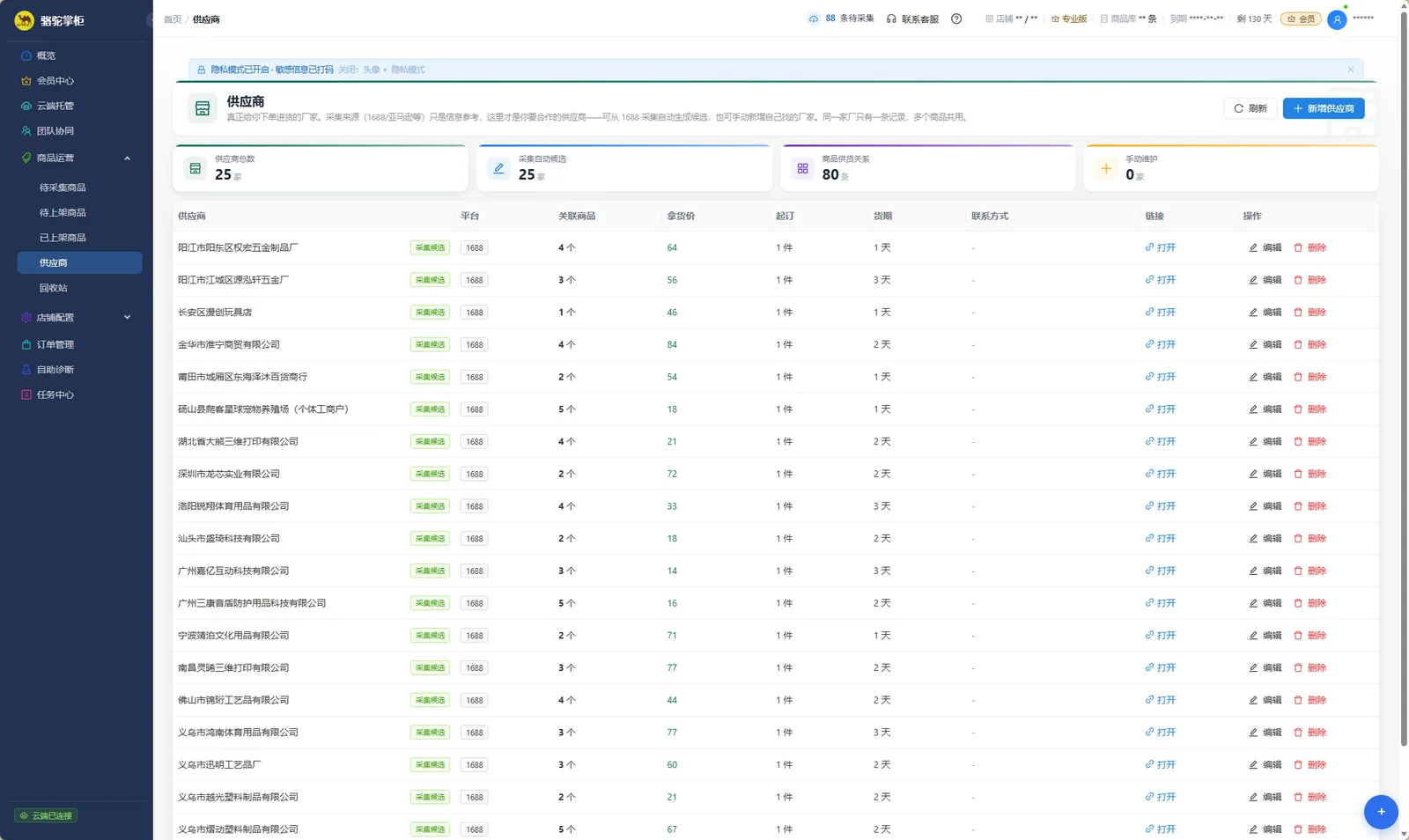This screenshot has height=840, width=1409.
Task: Click the 云端已连接 status badge
Action: tap(46, 816)
